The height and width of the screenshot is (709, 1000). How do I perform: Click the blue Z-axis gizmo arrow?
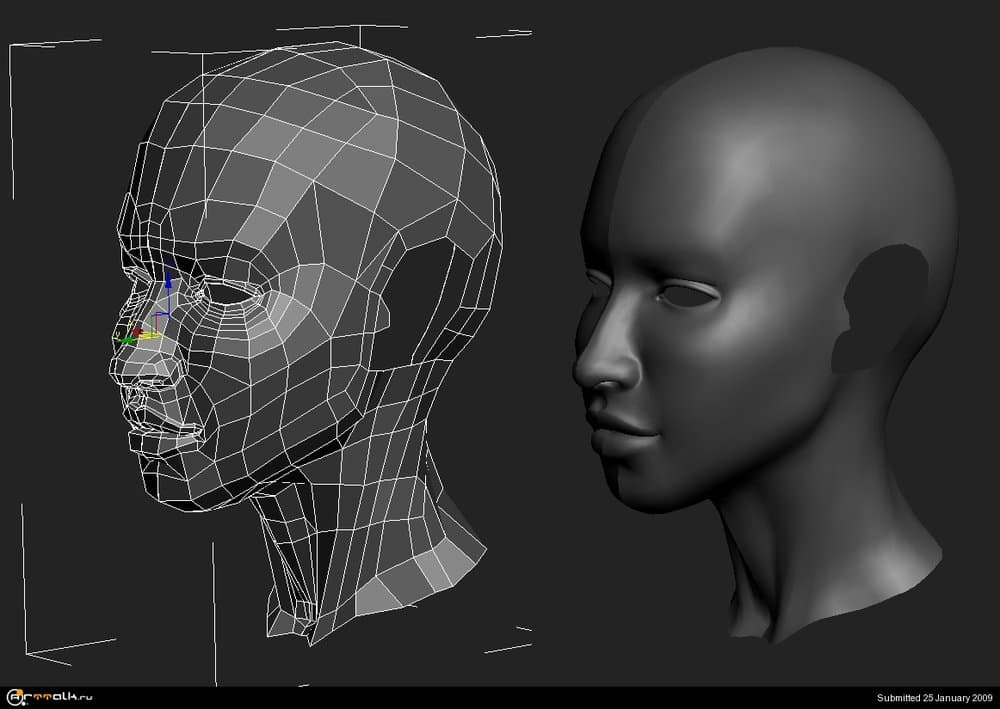[x=168, y=282]
